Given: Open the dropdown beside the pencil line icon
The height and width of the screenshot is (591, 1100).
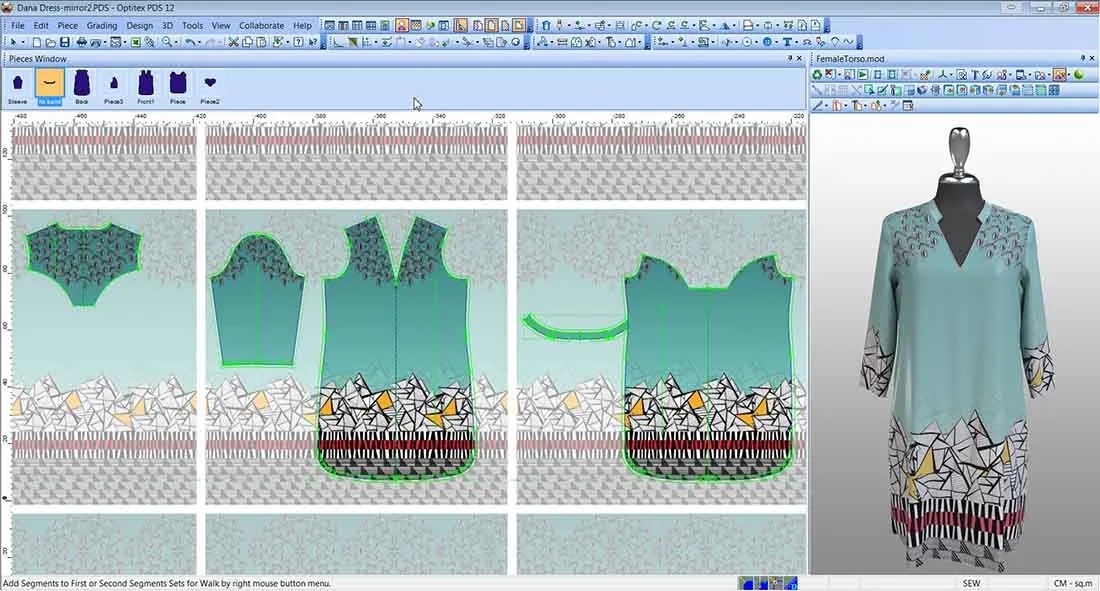Looking at the screenshot, I should pyautogui.click(x=827, y=105).
